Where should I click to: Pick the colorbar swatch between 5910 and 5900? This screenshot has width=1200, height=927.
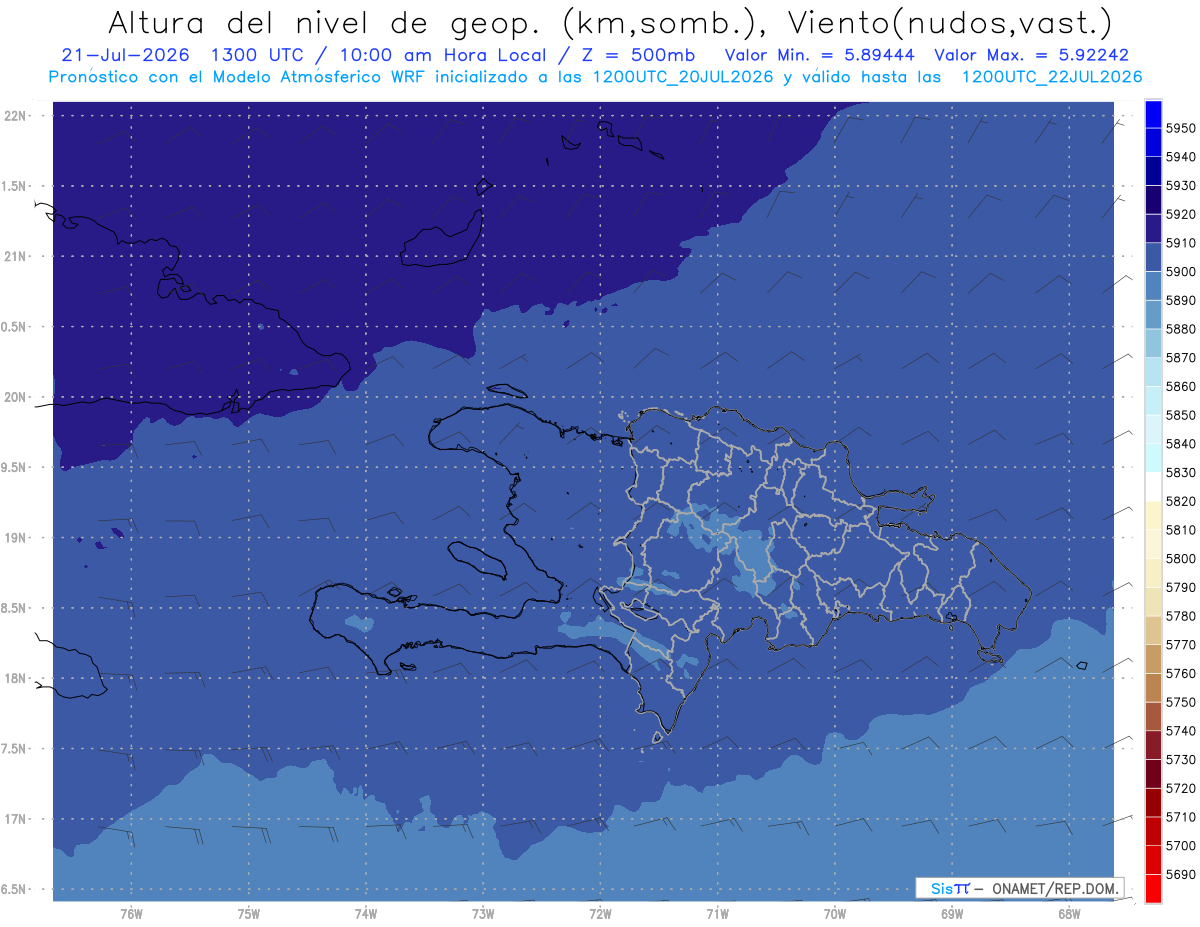[x=1153, y=257]
